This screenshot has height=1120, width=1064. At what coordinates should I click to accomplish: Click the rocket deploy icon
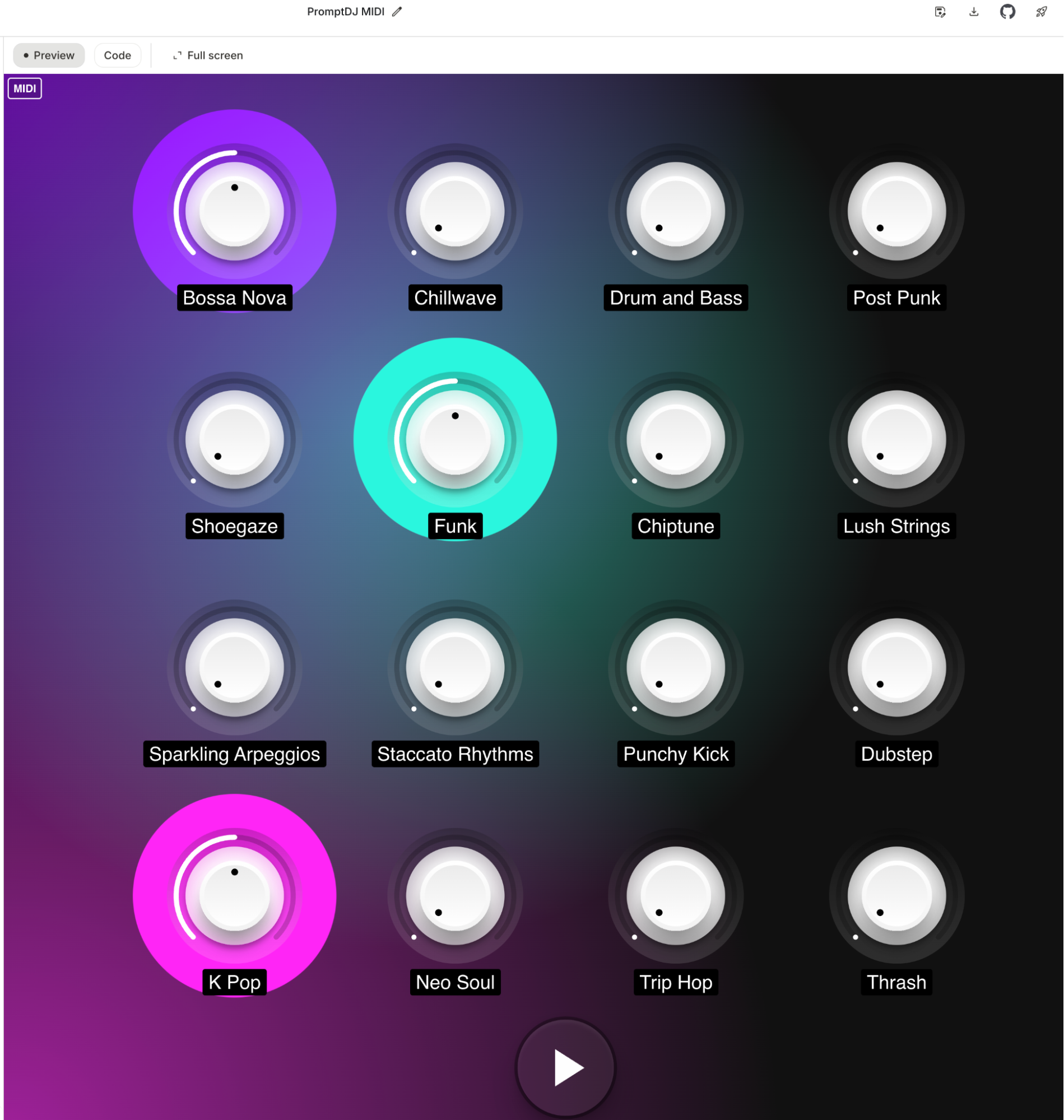(x=1042, y=12)
